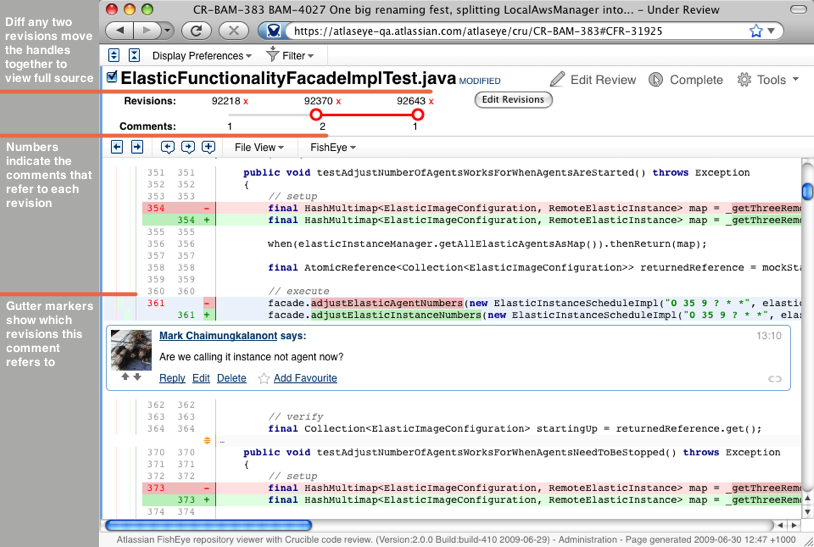Reply to Mark's comment
The image size is (814, 547).
coord(172,378)
